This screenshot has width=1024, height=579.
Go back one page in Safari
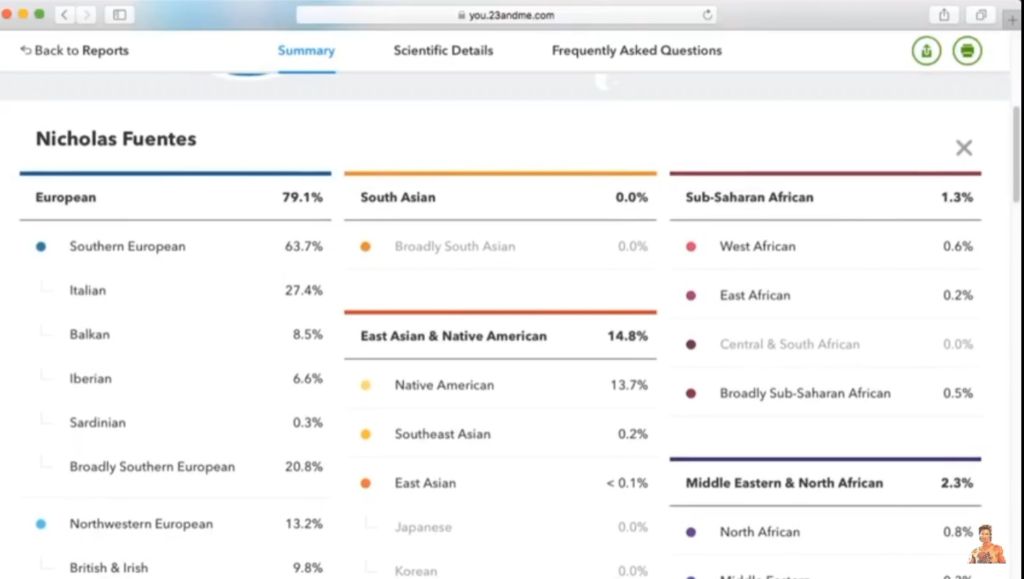point(66,15)
